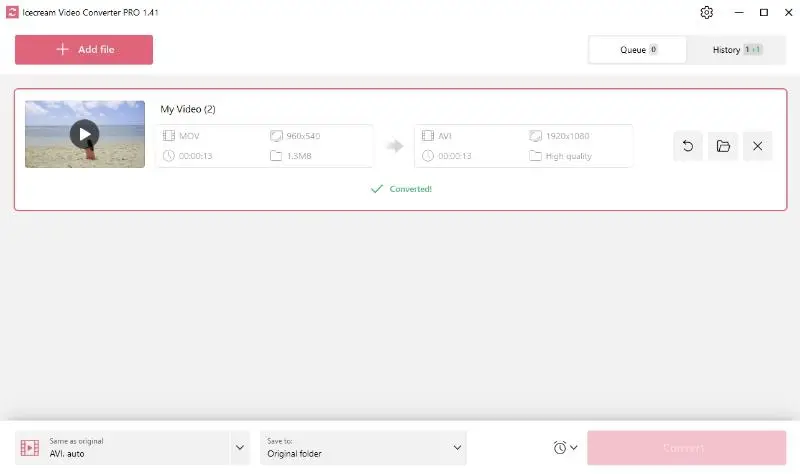Click the High quality output label
Viewport: 800px width, 474px height.
click(568, 156)
